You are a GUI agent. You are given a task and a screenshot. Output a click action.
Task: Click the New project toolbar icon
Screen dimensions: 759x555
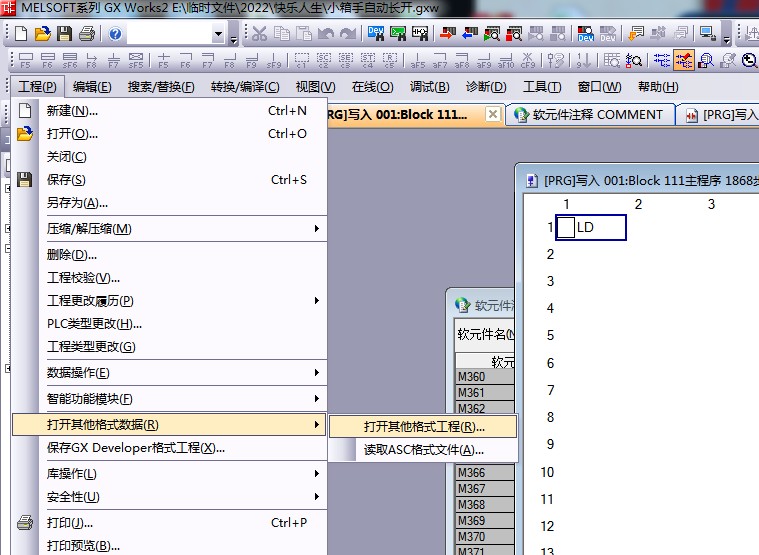pos(21,33)
